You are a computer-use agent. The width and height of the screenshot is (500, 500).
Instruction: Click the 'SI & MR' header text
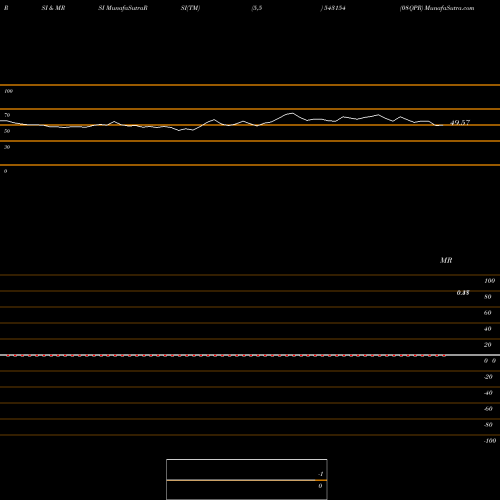[x=53, y=8]
